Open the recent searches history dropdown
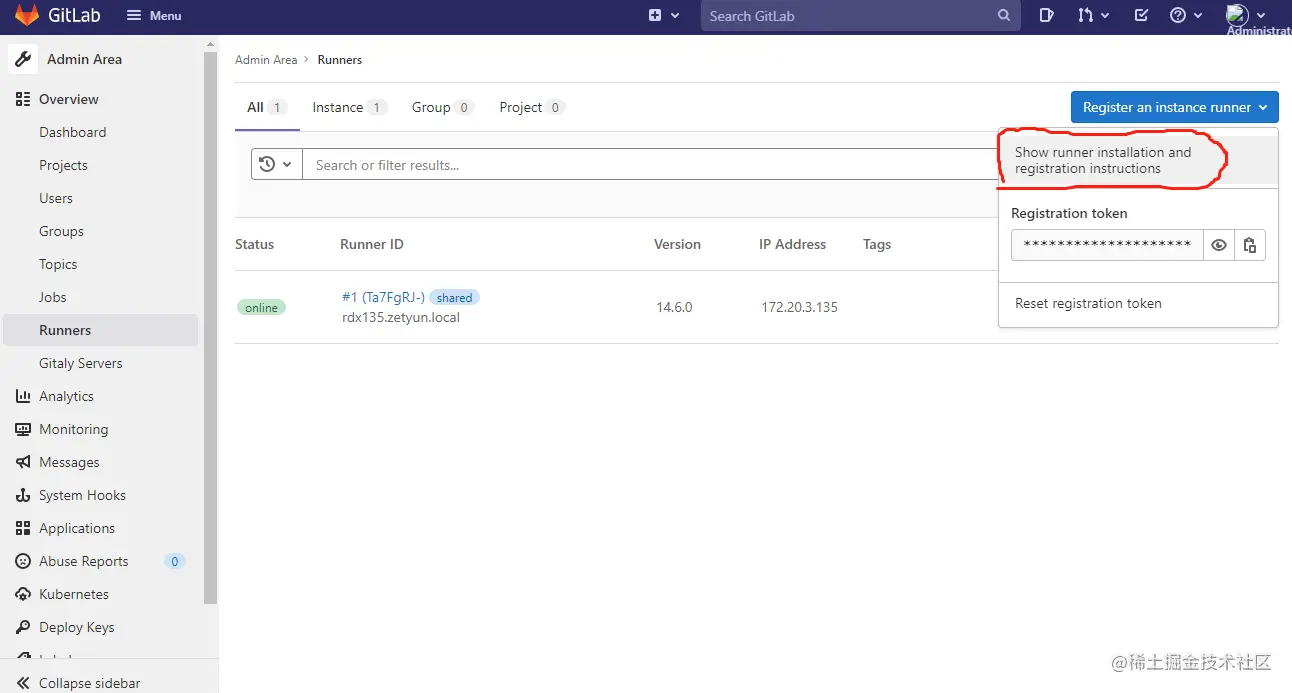The height and width of the screenshot is (693, 1292). pos(277,165)
